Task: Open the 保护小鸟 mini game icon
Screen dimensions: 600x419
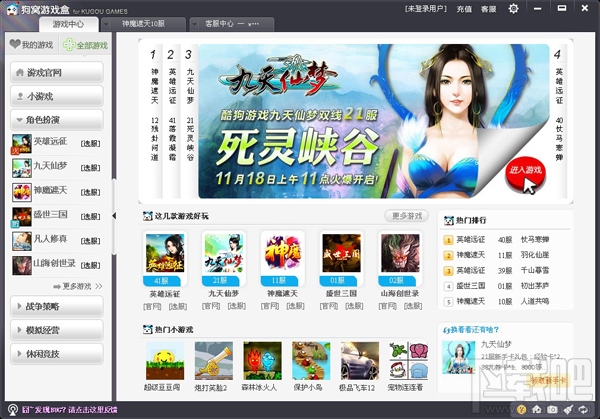Action: tap(311, 361)
